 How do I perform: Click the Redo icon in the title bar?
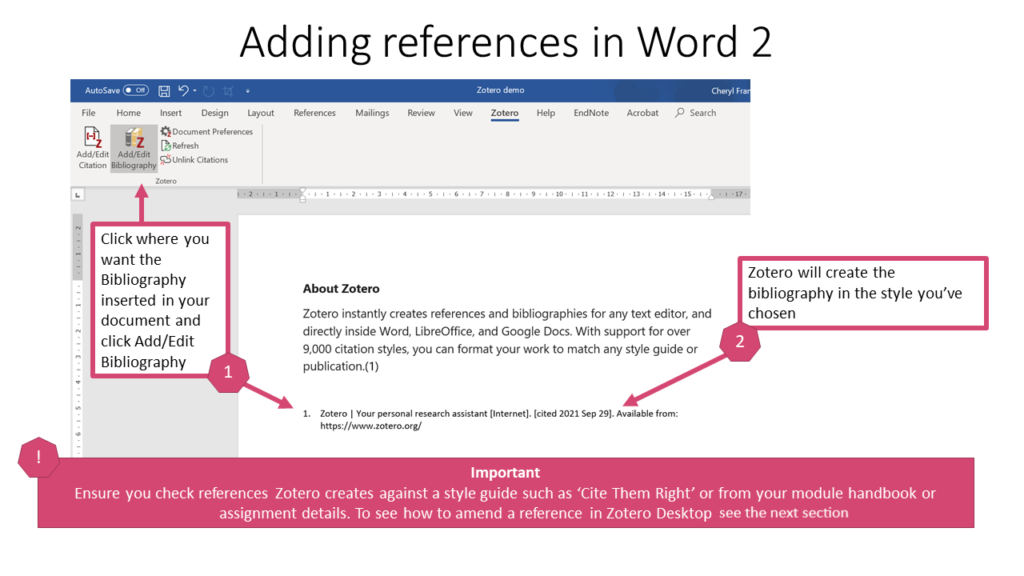(207, 90)
